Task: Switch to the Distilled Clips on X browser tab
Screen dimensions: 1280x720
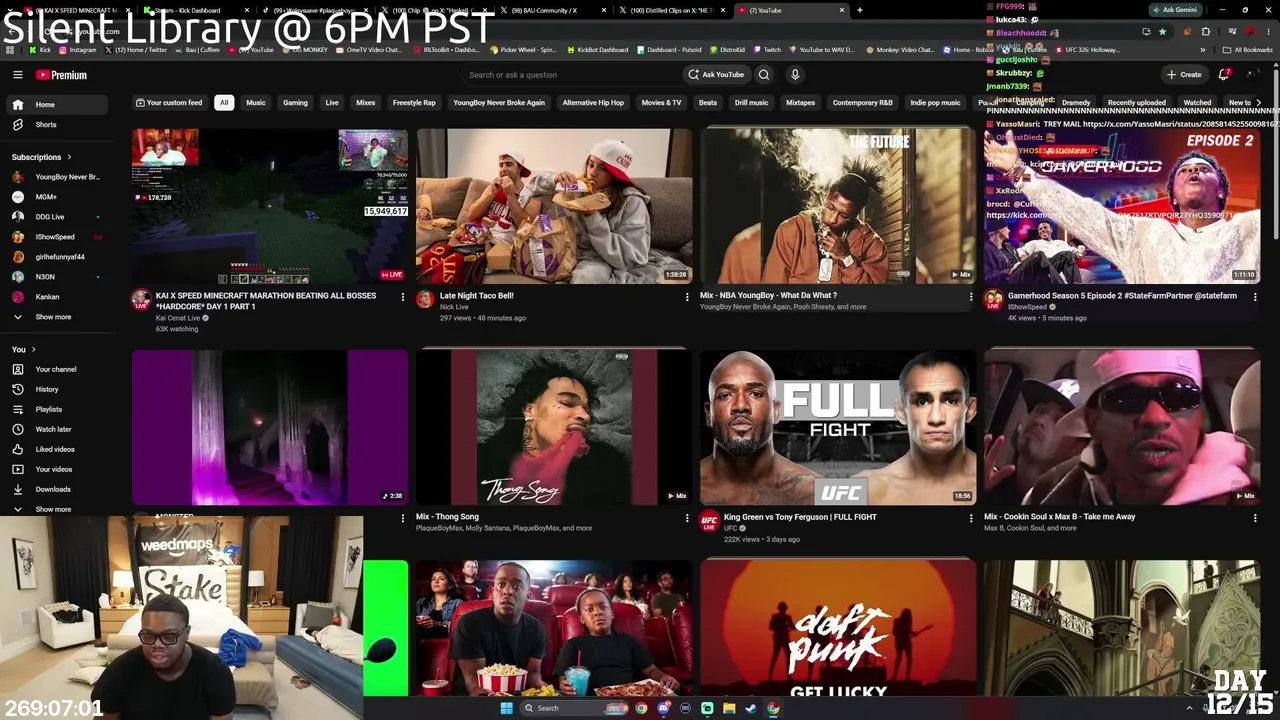Action: tap(672, 10)
